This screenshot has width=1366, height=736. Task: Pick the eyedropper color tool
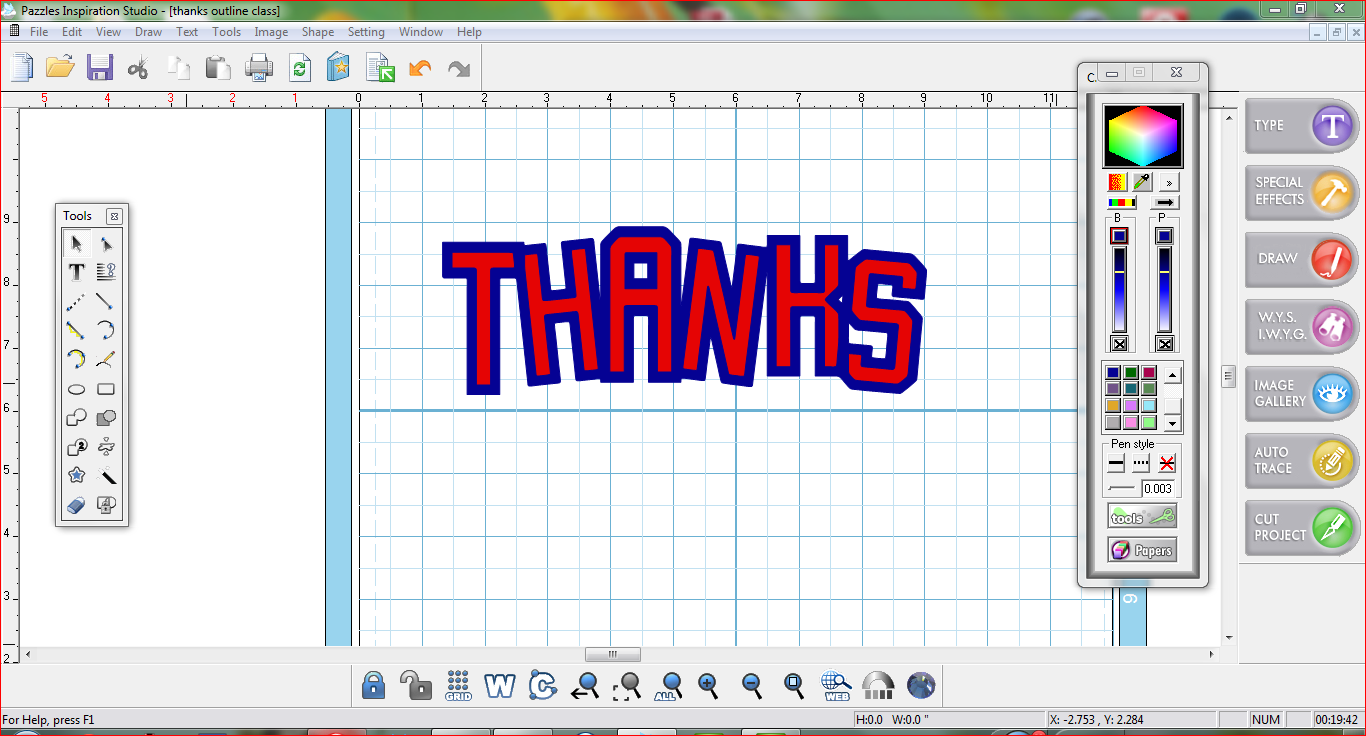point(1142,183)
